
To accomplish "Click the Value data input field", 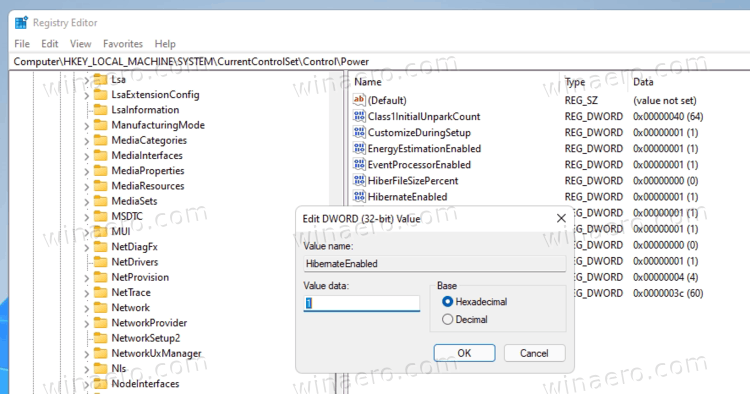I will tap(362, 303).
